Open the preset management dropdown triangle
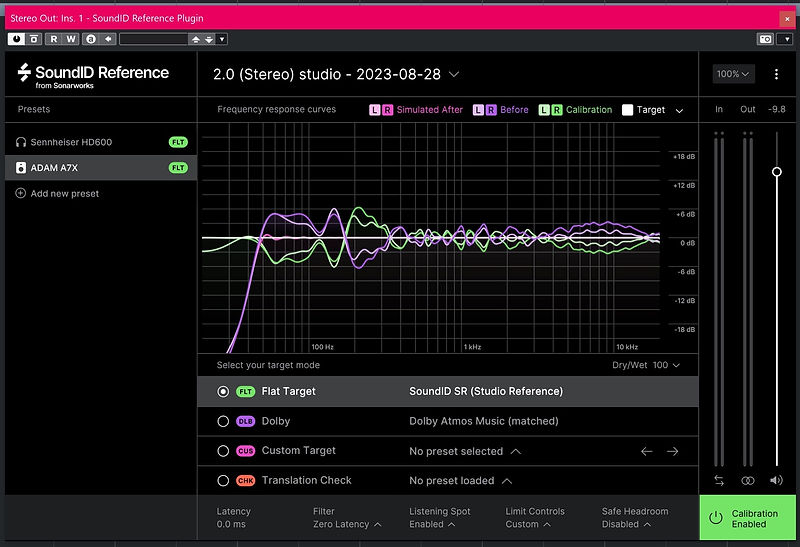Image resolution: width=800 pixels, height=547 pixels. (222, 39)
